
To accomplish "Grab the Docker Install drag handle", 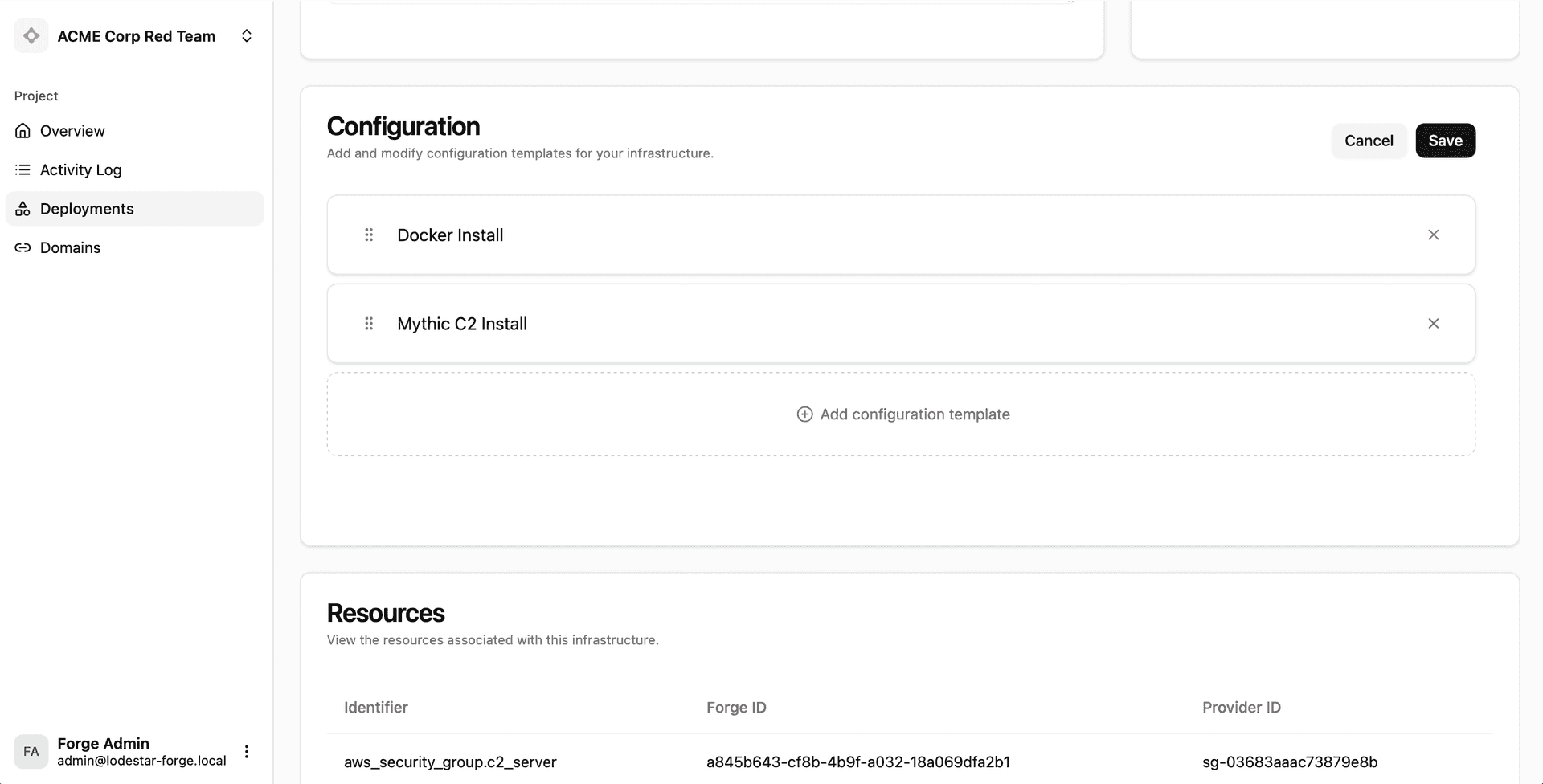I will coord(369,235).
